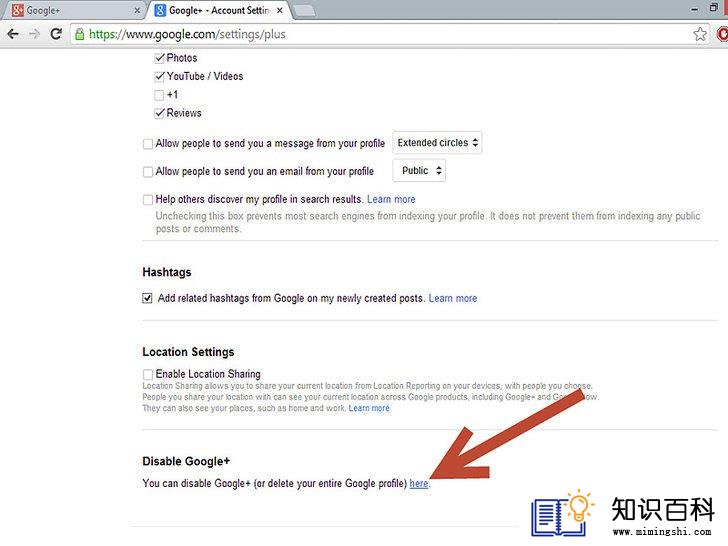
Task: Click 'here' to disable Google+
Action: click(419, 483)
